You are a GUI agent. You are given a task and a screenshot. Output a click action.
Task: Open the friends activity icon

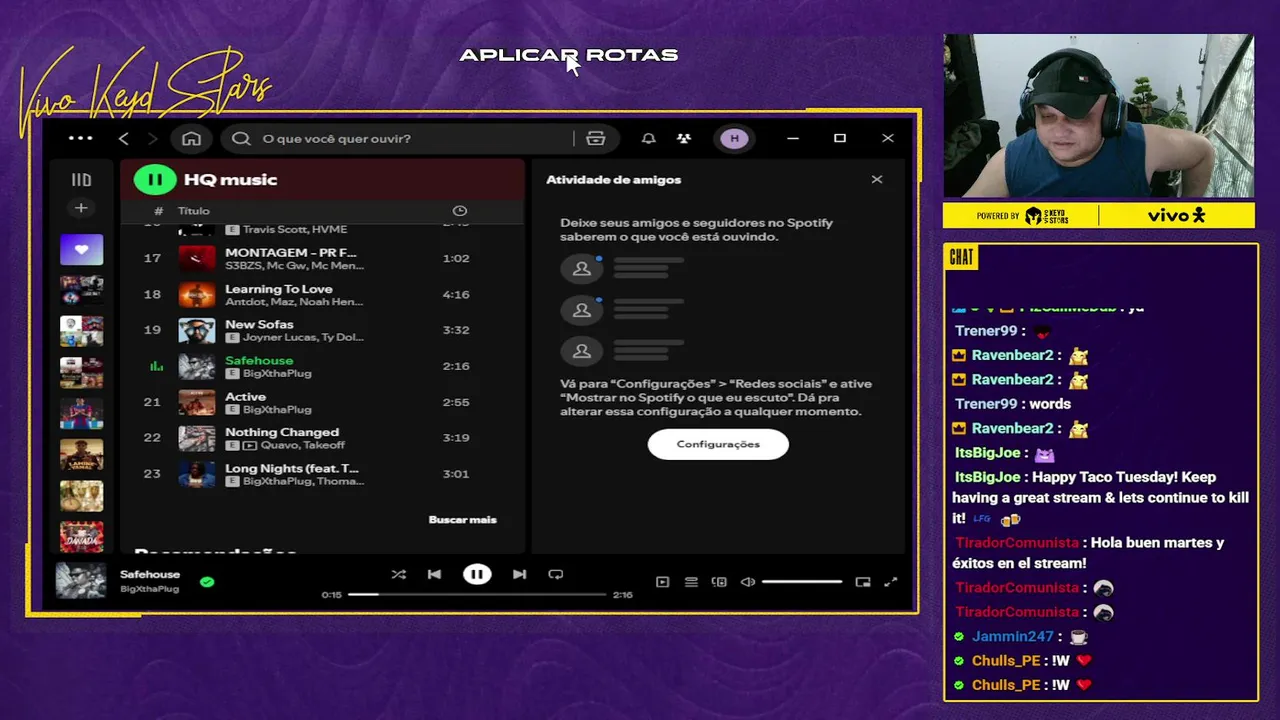point(684,138)
